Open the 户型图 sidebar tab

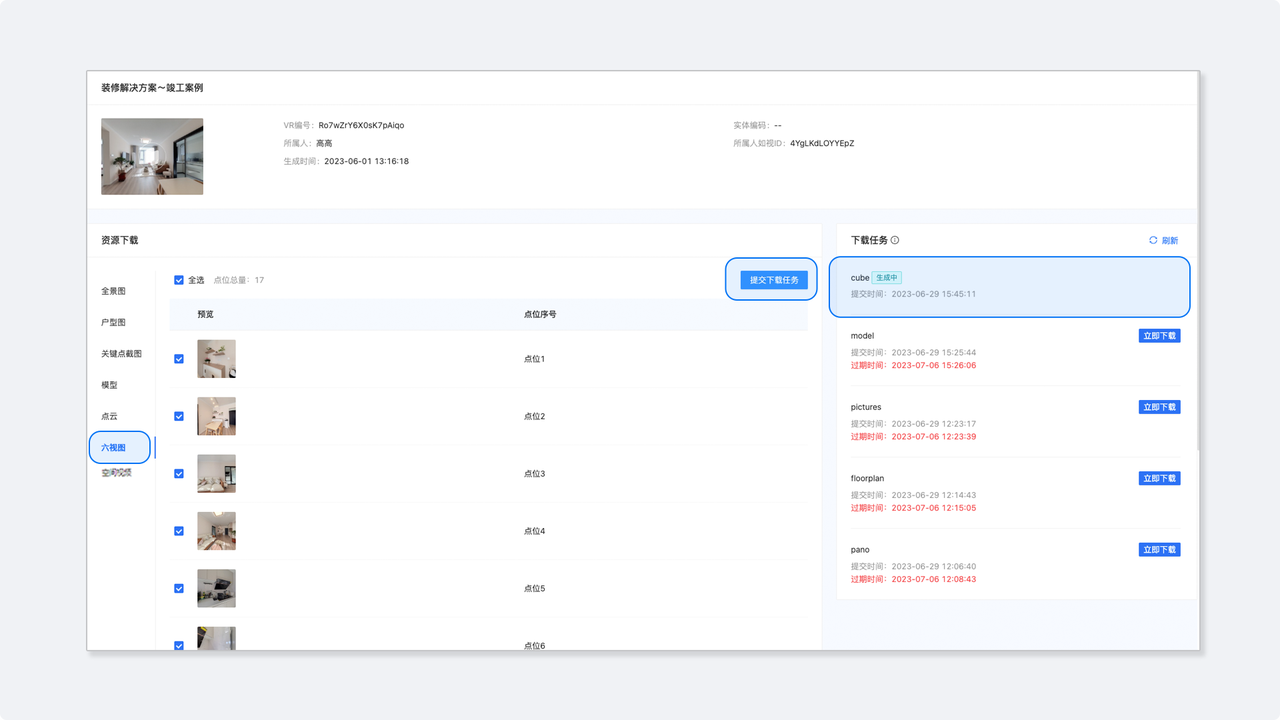pos(113,323)
